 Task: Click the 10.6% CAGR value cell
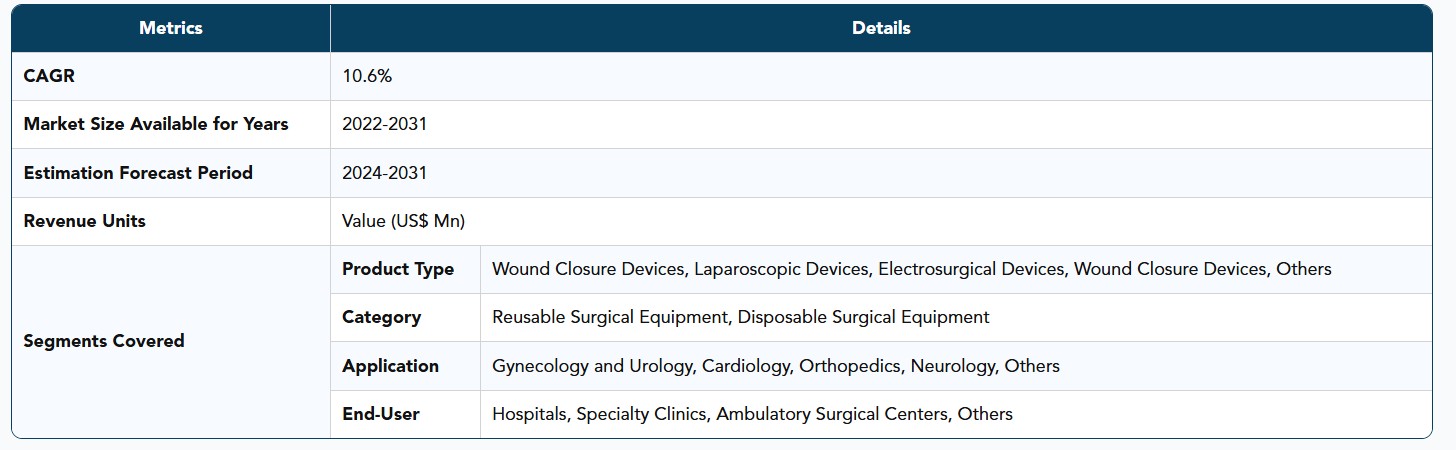click(x=881, y=76)
